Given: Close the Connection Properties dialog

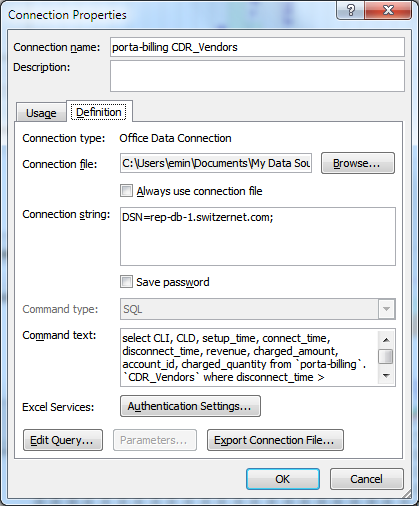Looking at the screenshot, I should tap(388, 10).
